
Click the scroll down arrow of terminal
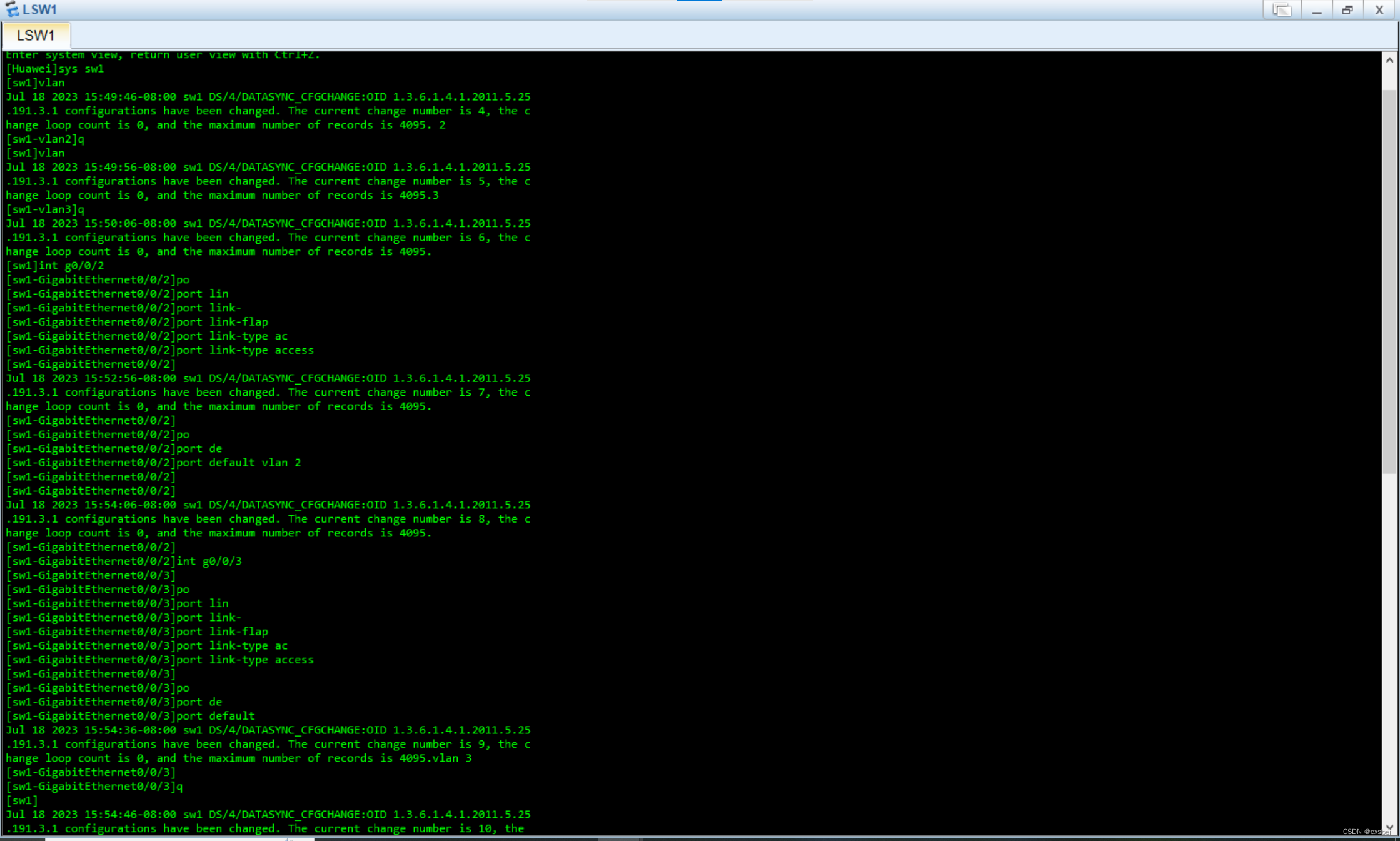pos(1389,827)
